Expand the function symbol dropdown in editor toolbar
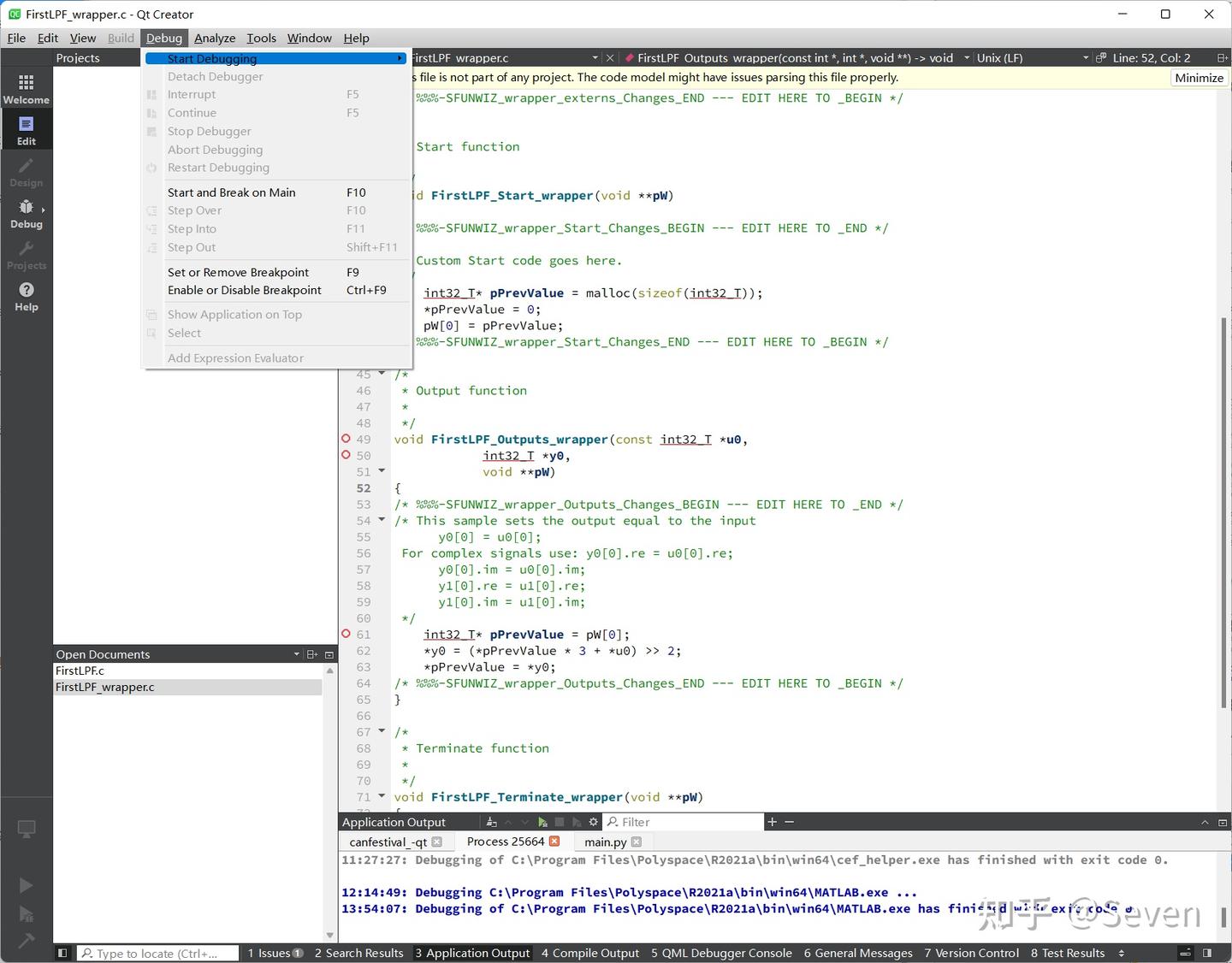Image resolution: width=1232 pixels, height=963 pixels. 967,58
